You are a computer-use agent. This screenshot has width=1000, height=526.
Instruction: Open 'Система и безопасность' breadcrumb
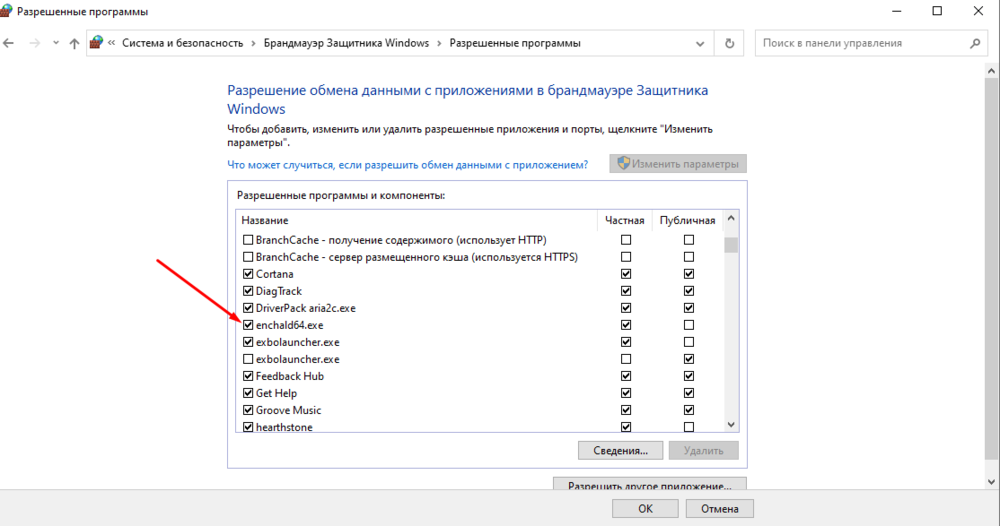click(182, 43)
